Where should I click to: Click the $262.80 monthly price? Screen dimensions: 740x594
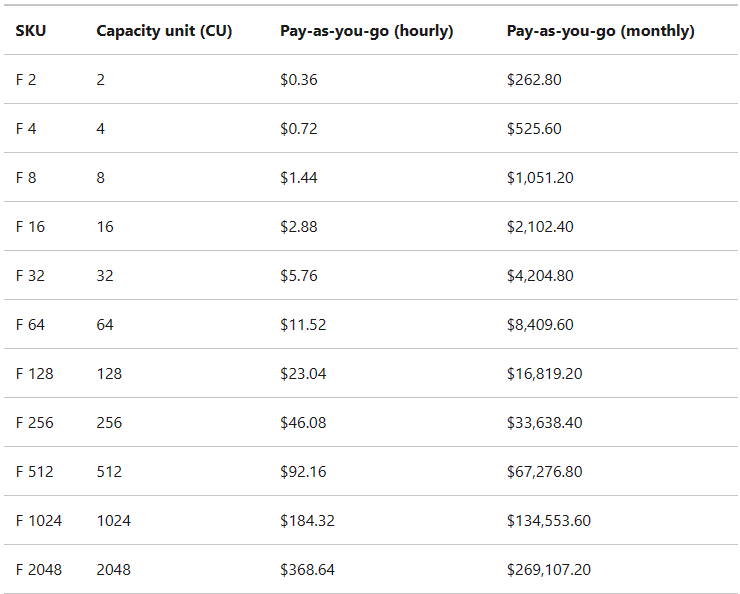(x=534, y=80)
